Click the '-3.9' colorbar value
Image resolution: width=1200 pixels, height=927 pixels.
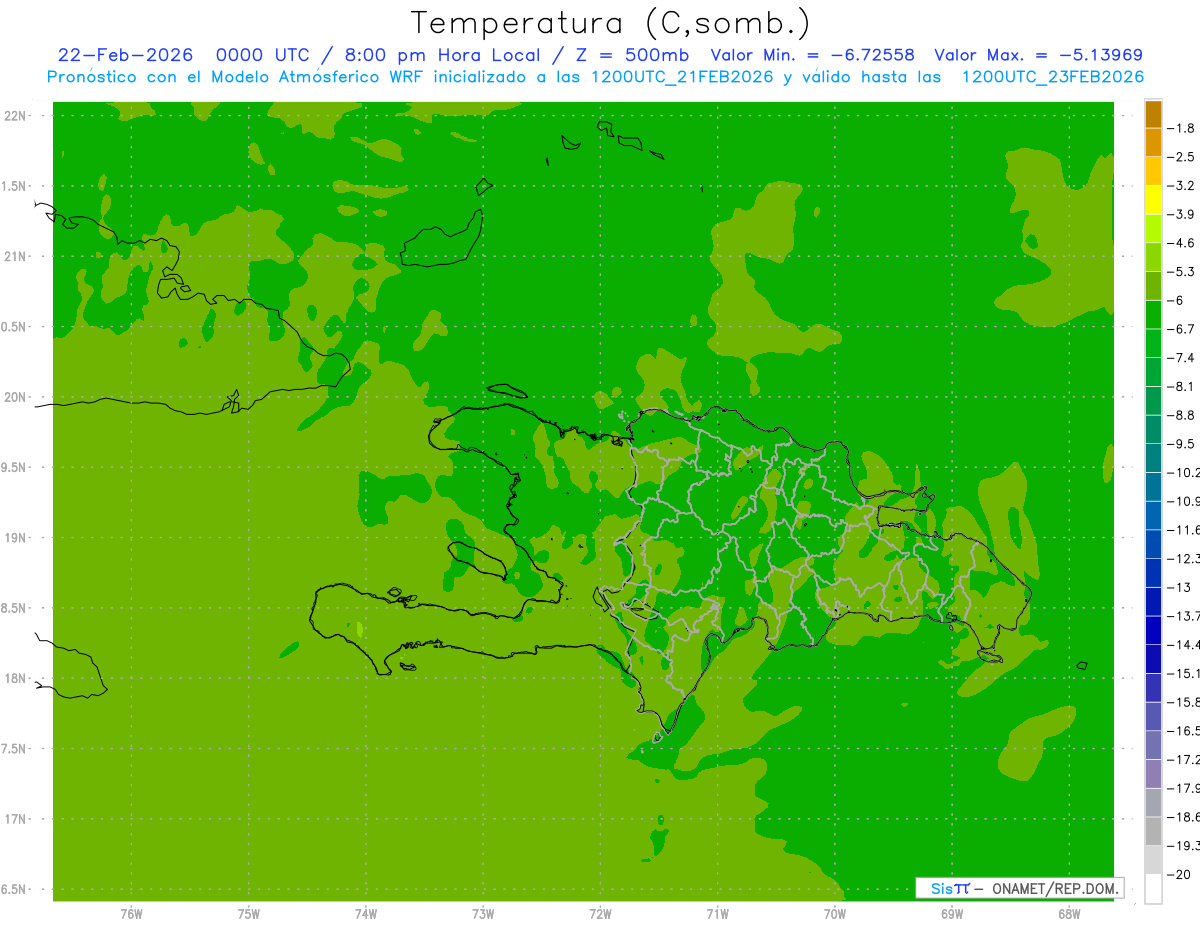(1181, 214)
